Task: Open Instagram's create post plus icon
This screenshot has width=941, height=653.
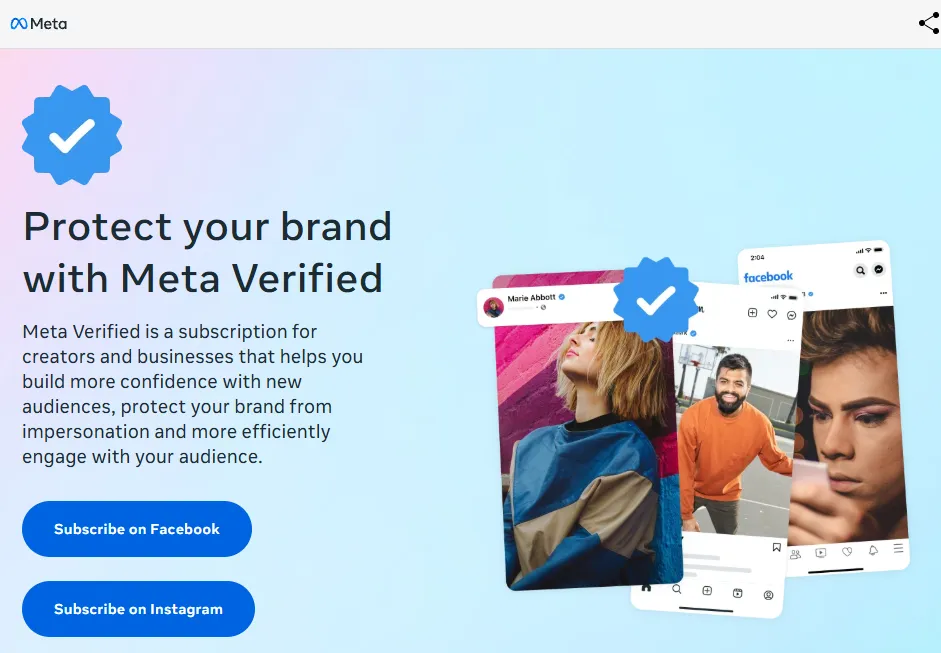Action: 707,590
